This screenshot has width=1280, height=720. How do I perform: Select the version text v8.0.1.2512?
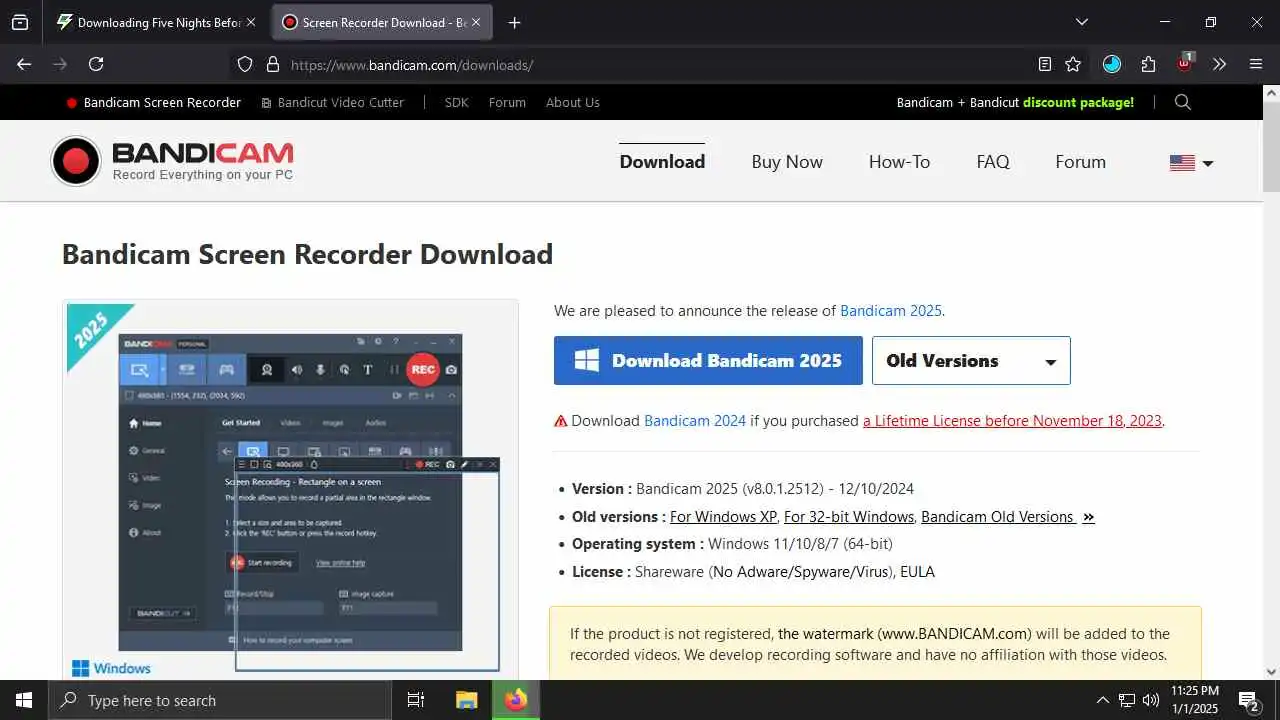[x=783, y=489]
